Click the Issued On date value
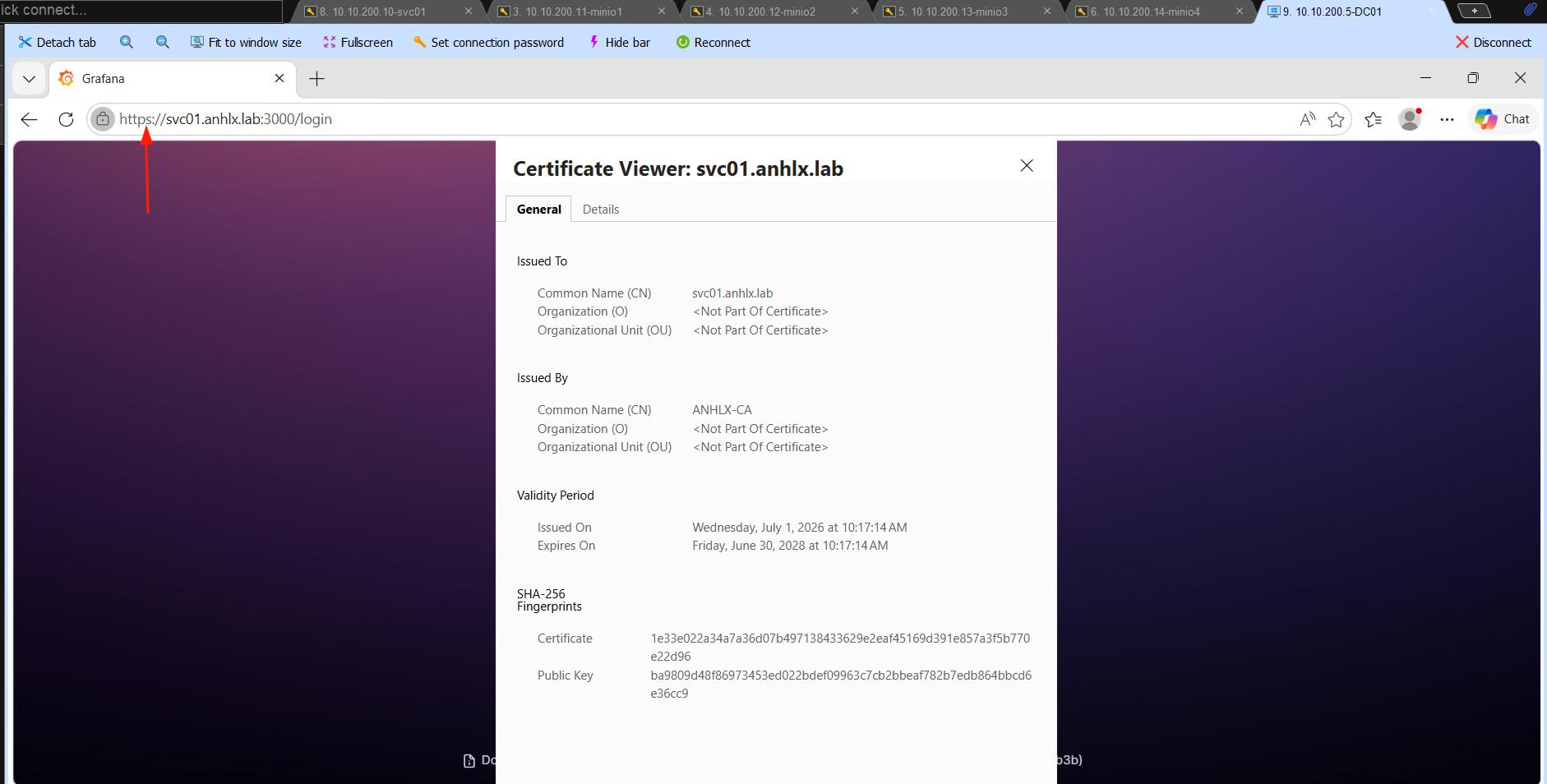The image size is (1547, 784). tap(800, 528)
